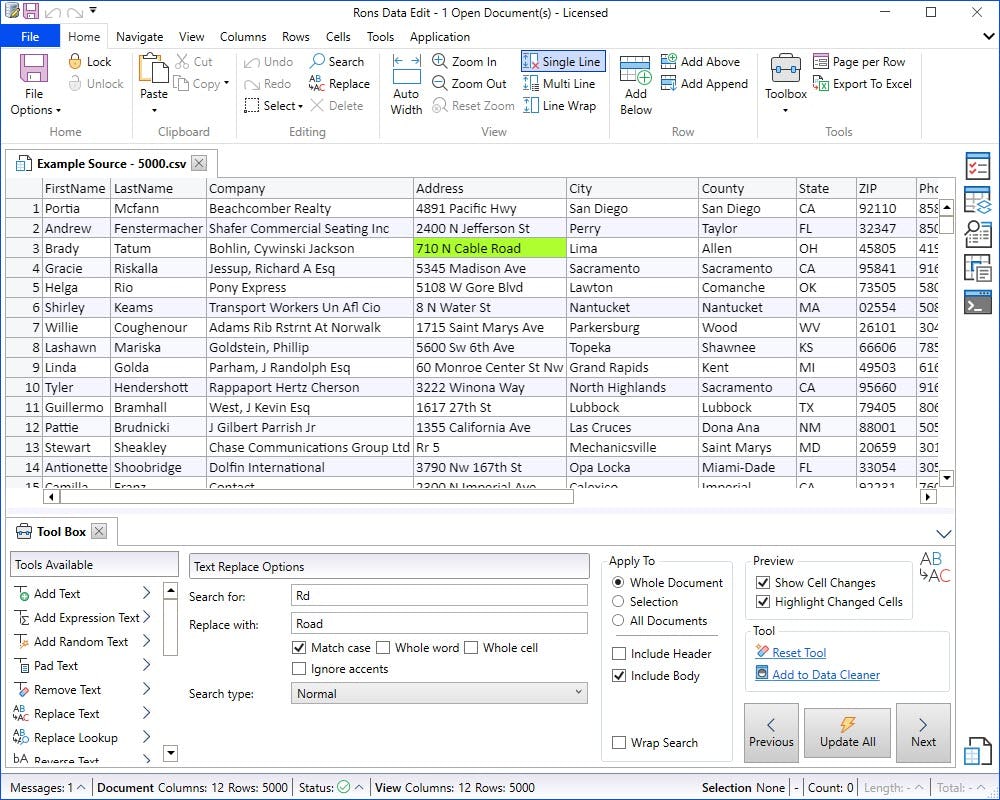This screenshot has width=1000, height=800.
Task: Disable Highlight Changed Cells
Action: (762, 601)
